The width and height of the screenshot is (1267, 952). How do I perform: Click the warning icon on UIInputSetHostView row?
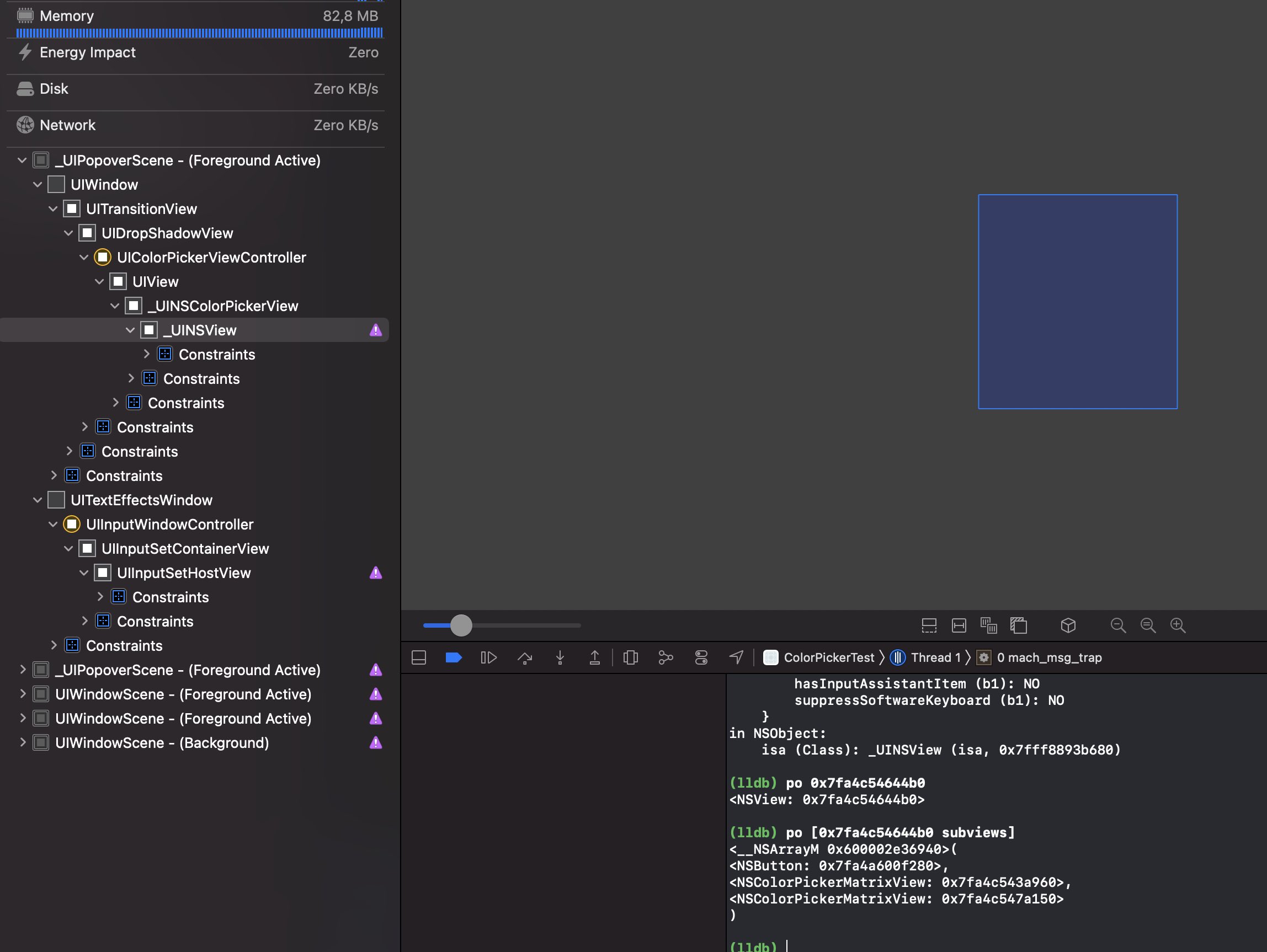(375, 573)
